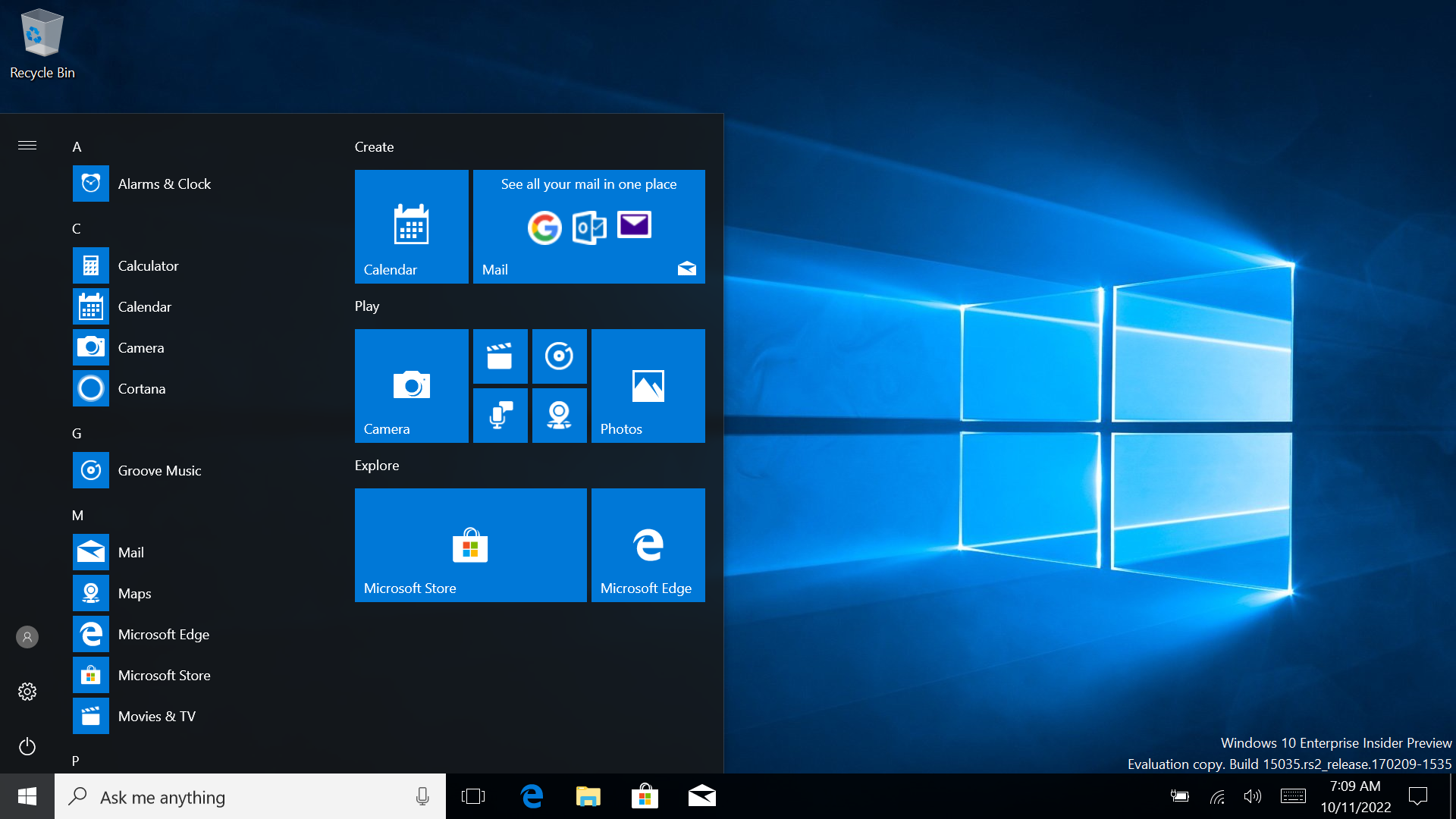Click the Start button
Viewport: 1456px width, 819px height.
point(27,796)
